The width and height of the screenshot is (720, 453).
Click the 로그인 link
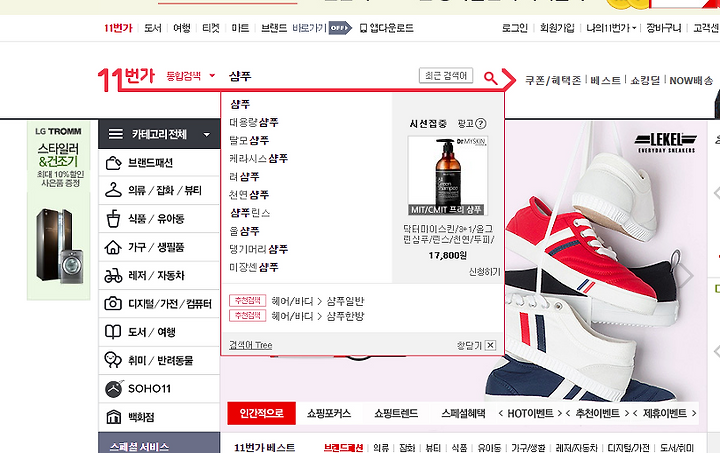tap(514, 28)
